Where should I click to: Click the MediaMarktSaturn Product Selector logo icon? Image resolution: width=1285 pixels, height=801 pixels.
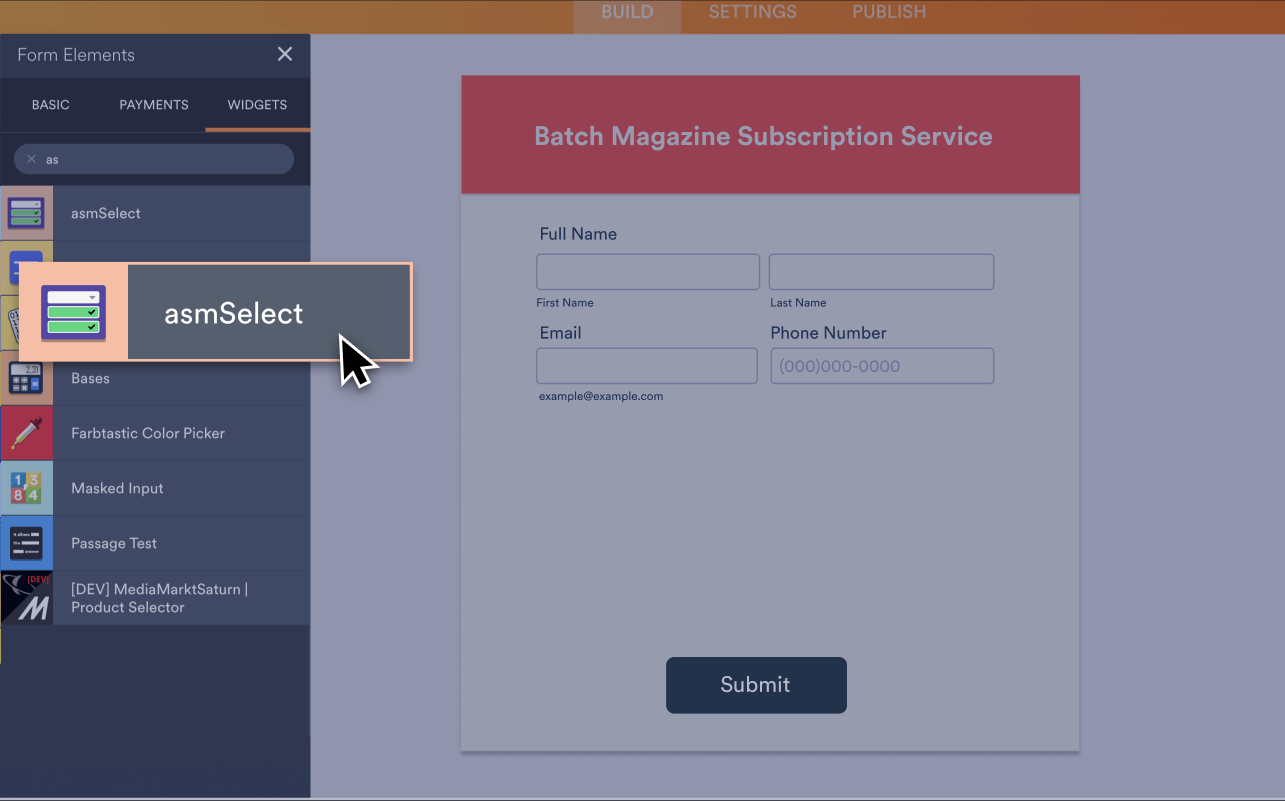coord(27,598)
